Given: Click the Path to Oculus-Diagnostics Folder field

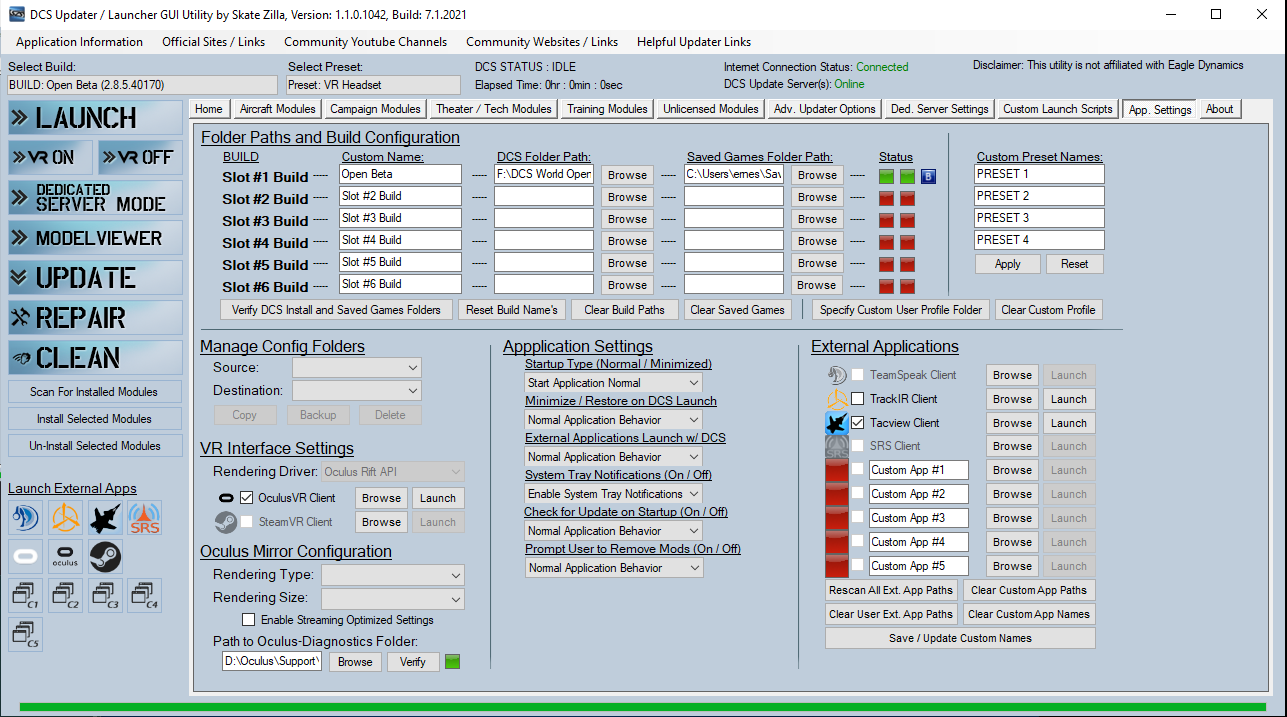Looking at the screenshot, I should click(x=272, y=661).
